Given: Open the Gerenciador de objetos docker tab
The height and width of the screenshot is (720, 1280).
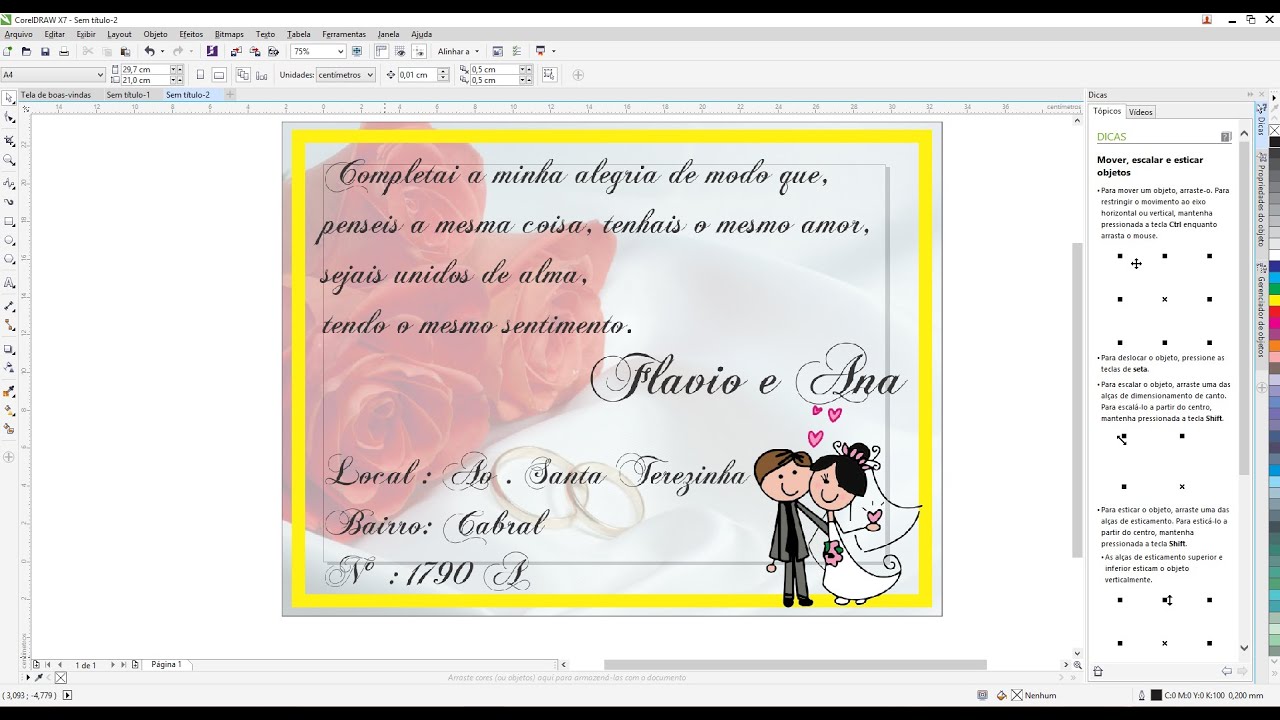Looking at the screenshot, I should (x=1261, y=310).
